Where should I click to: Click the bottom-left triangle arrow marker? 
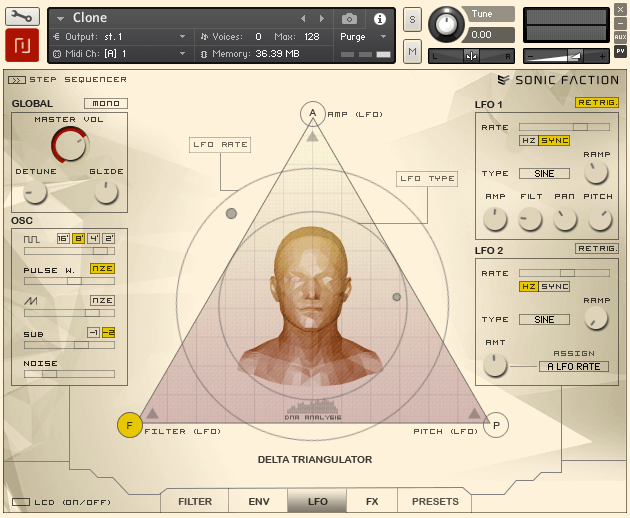click(x=152, y=413)
